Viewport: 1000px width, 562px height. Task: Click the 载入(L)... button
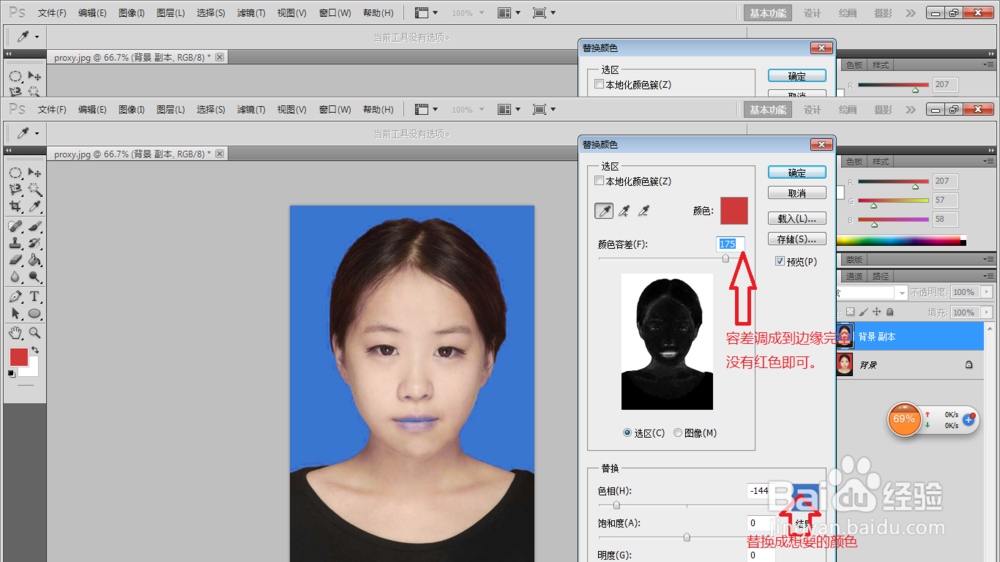tap(797, 218)
